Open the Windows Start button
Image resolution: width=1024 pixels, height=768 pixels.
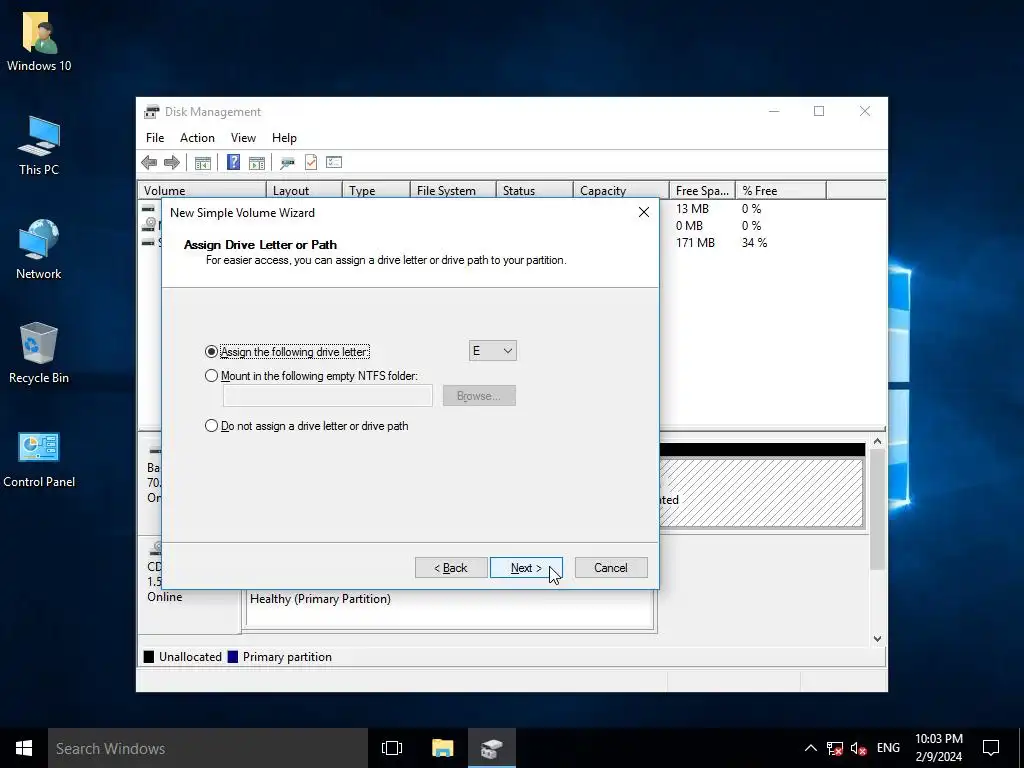24,748
